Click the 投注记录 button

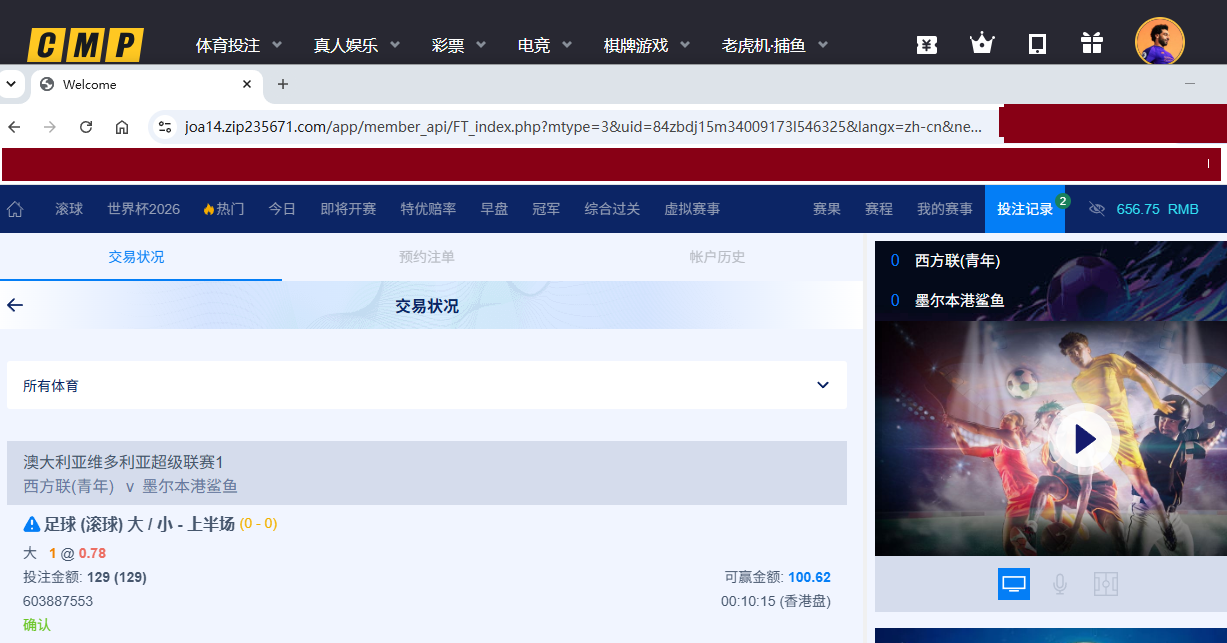pyautogui.click(x=1025, y=209)
